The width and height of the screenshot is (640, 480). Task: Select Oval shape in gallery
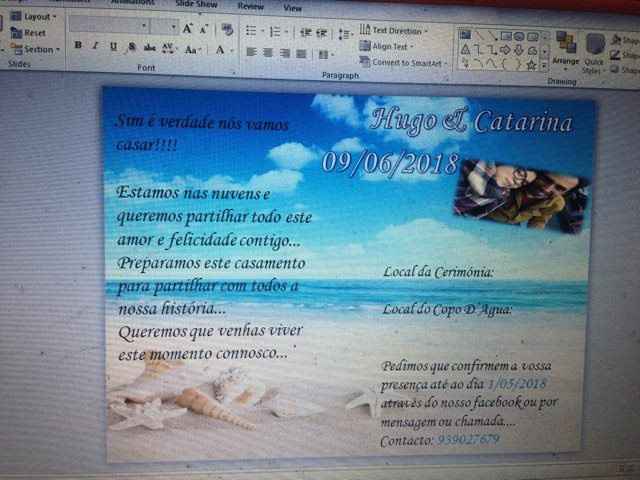[519, 37]
